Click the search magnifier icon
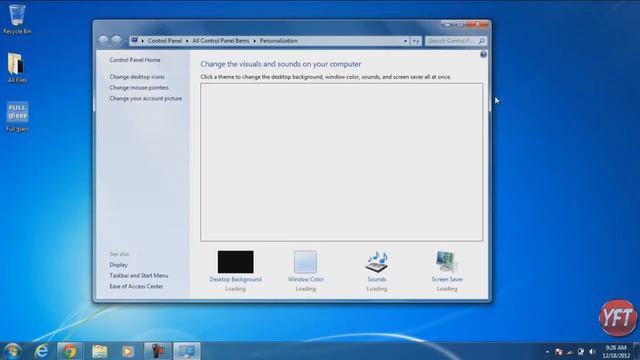 click(x=482, y=41)
